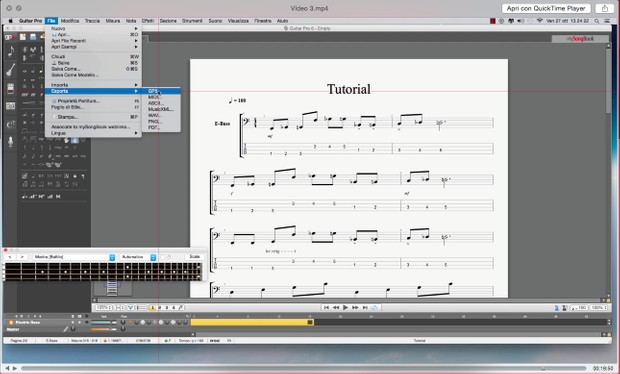Expand the Nuovo submenu in the File menu
The height and width of the screenshot is (374, 620).
93,28
